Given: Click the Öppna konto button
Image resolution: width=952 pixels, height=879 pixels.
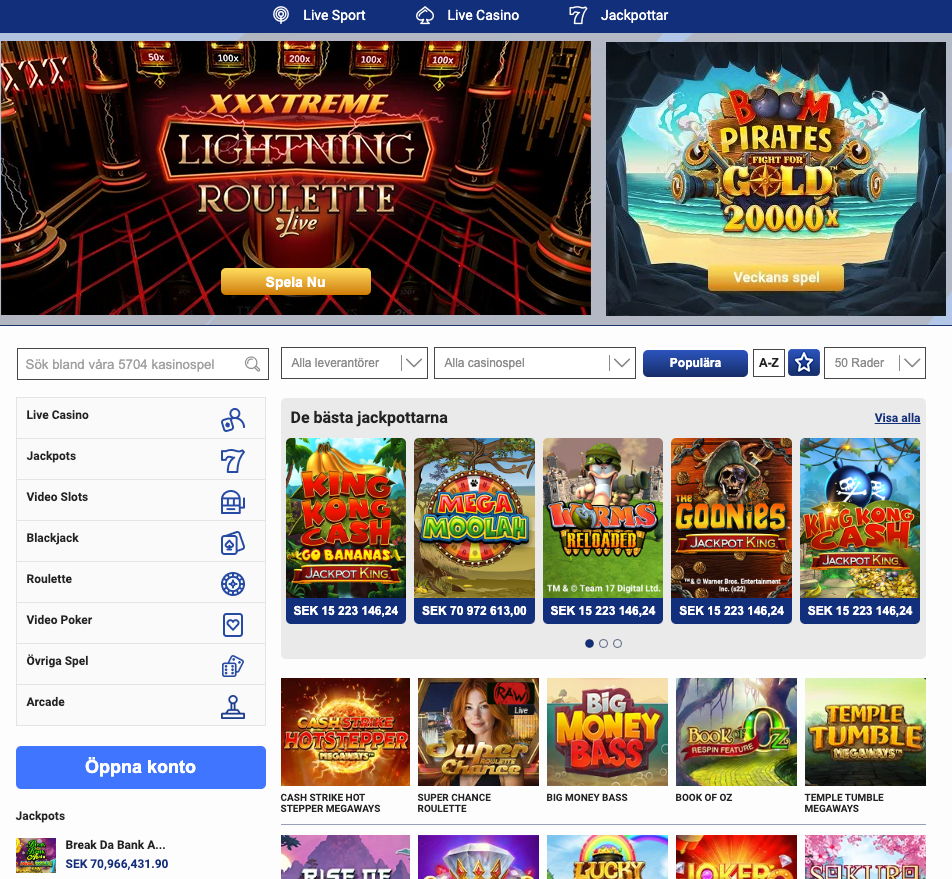Looking at the screenshot, I should coord(141,767).
